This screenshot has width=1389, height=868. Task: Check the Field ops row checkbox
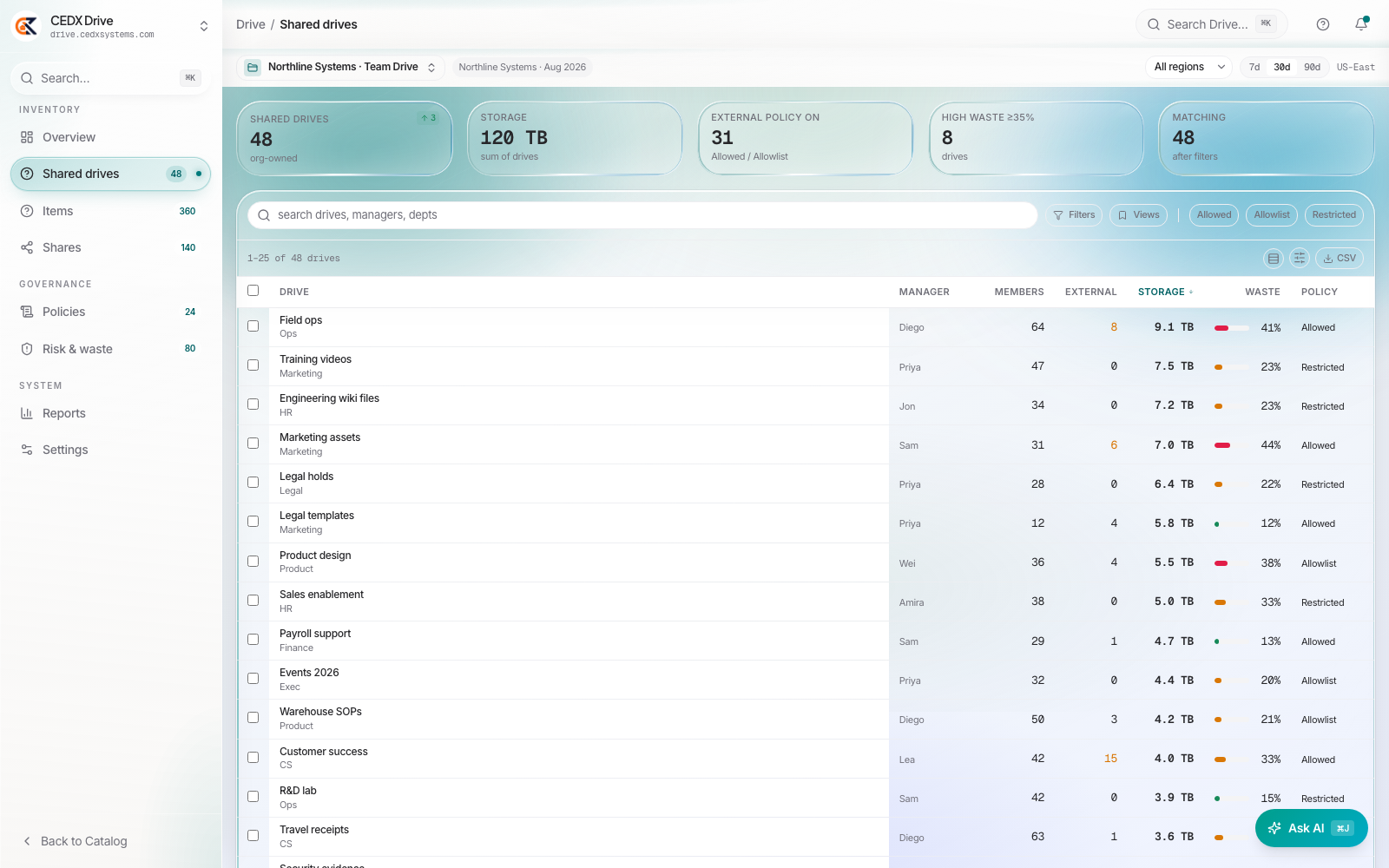[x=253, y=326]
